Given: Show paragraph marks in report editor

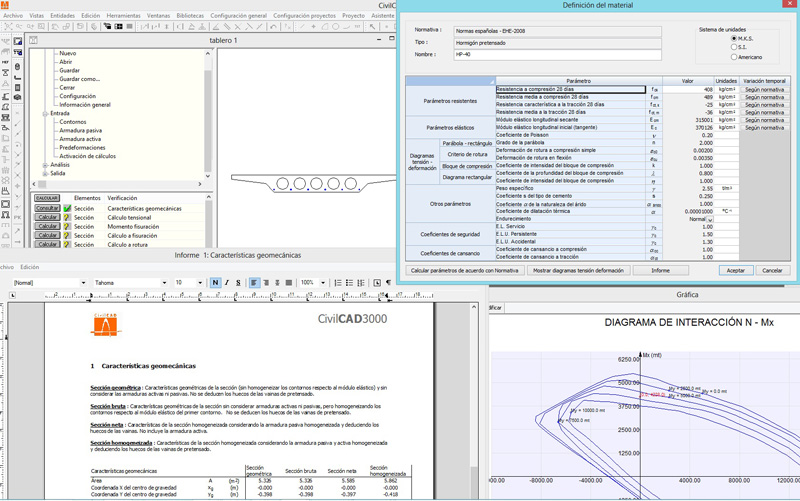Looking at the screenshot, I should pos(388,283).
